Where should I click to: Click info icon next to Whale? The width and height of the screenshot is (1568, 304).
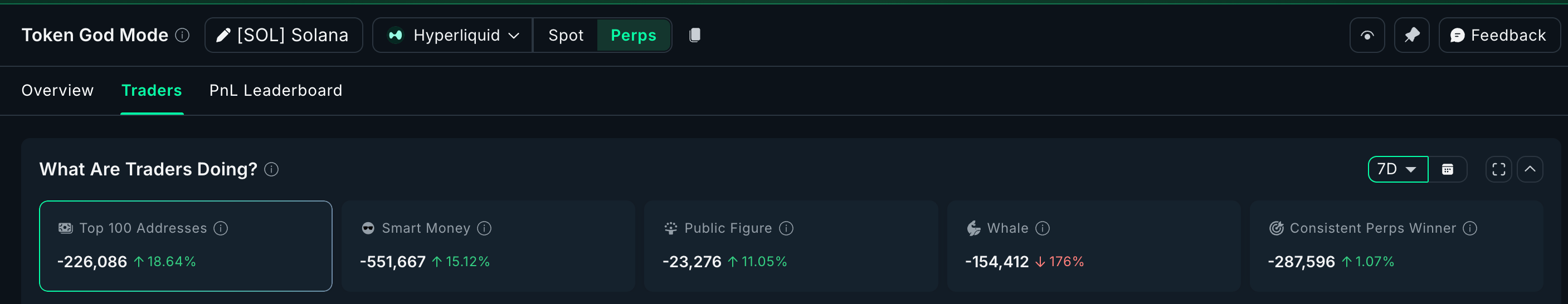(x=1043, y=228)
